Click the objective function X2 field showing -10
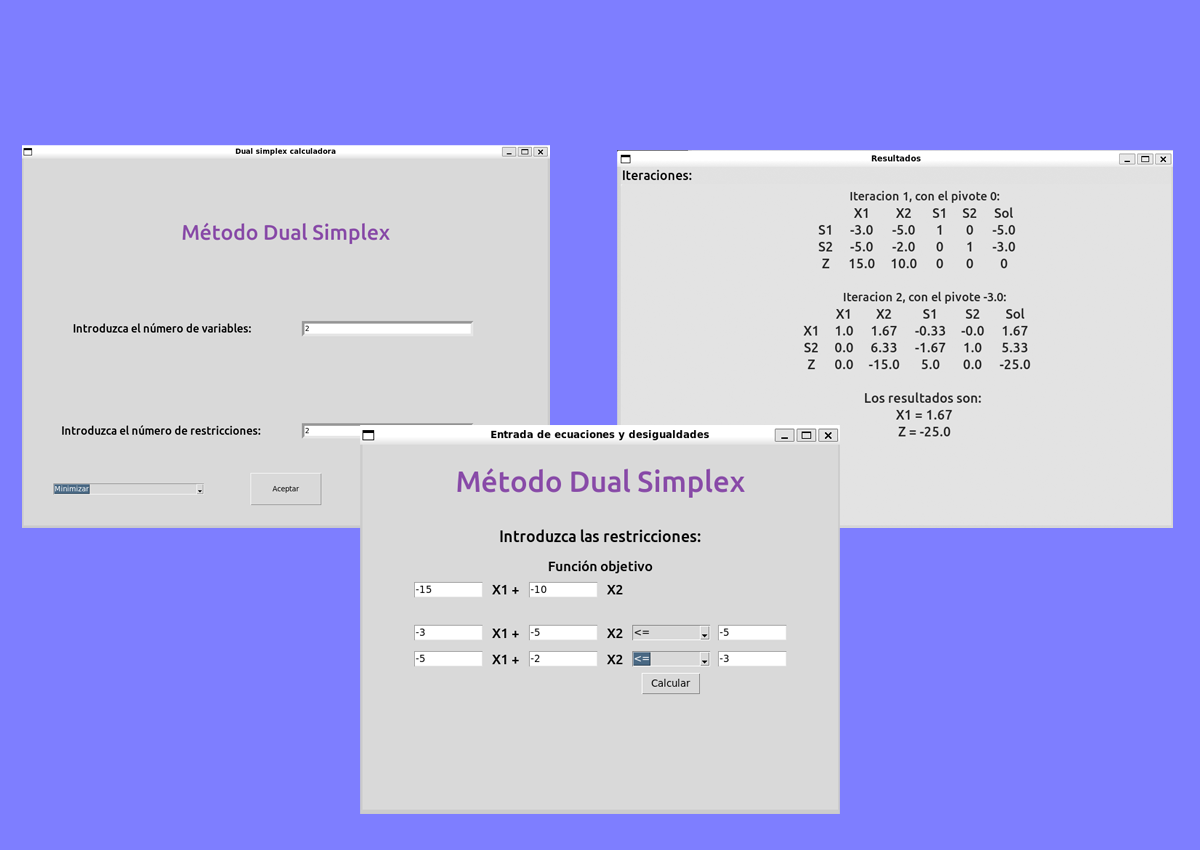The image size is (1200, 850). [563, 590]
